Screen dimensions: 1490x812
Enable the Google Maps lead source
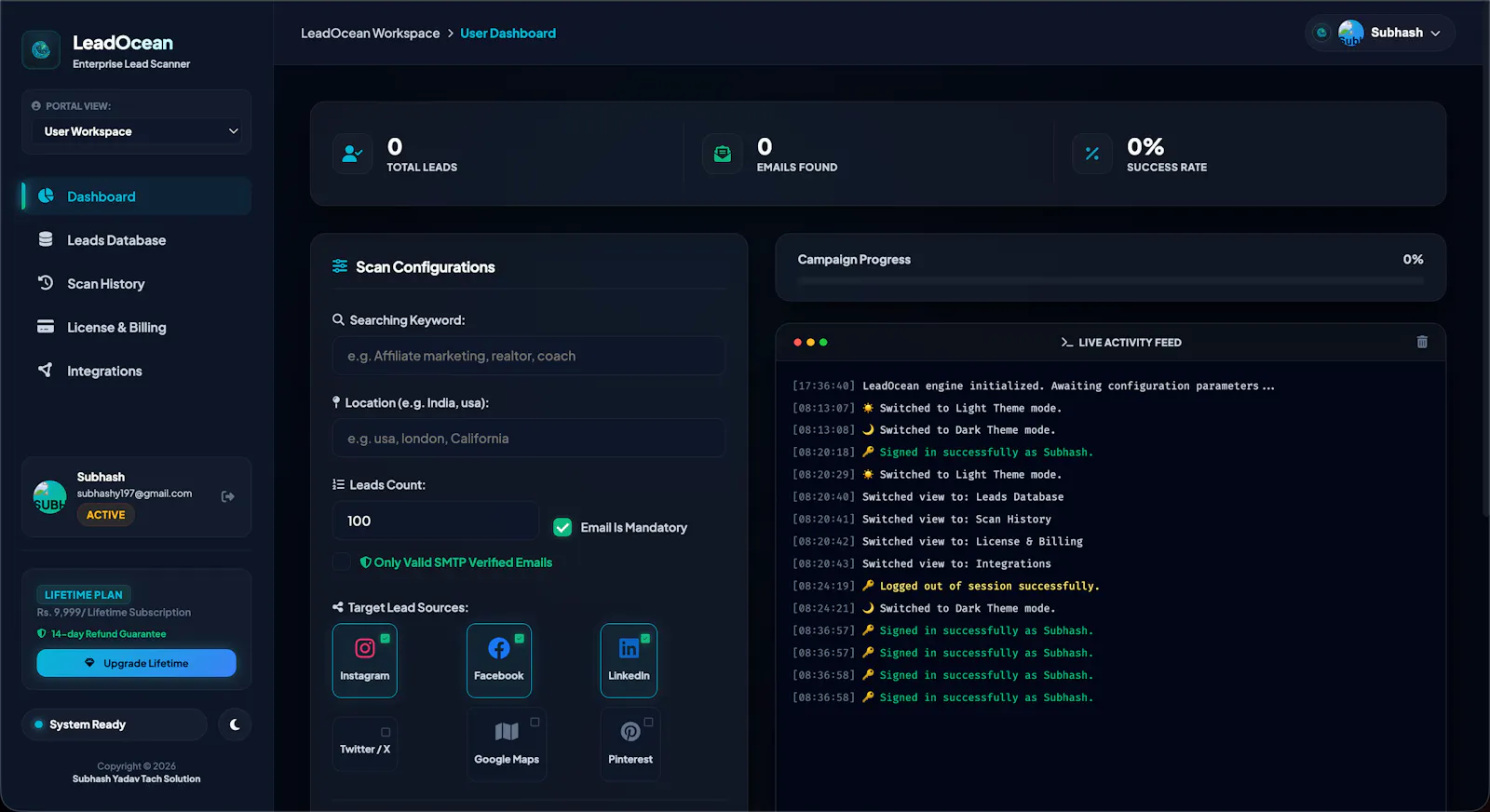[x=507, y=743]
